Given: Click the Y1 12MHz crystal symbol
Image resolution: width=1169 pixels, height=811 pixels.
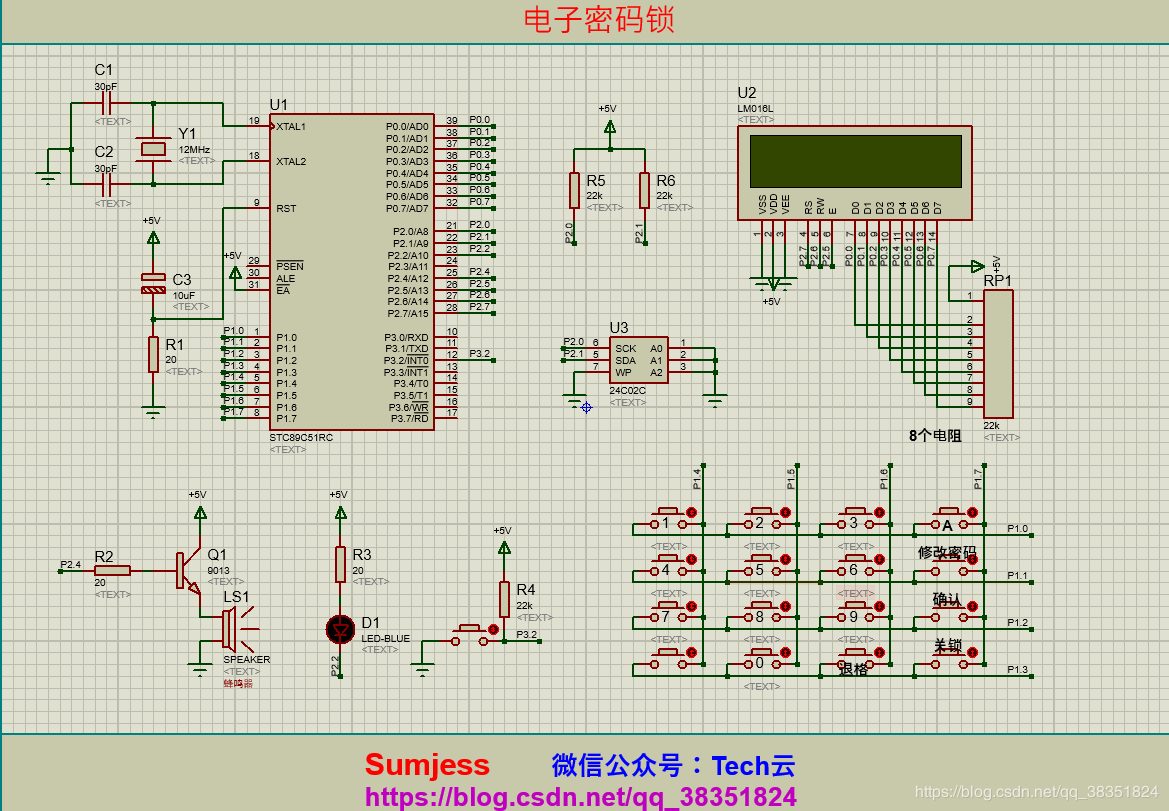Looking at the screenshot, I should coord(153,148).
